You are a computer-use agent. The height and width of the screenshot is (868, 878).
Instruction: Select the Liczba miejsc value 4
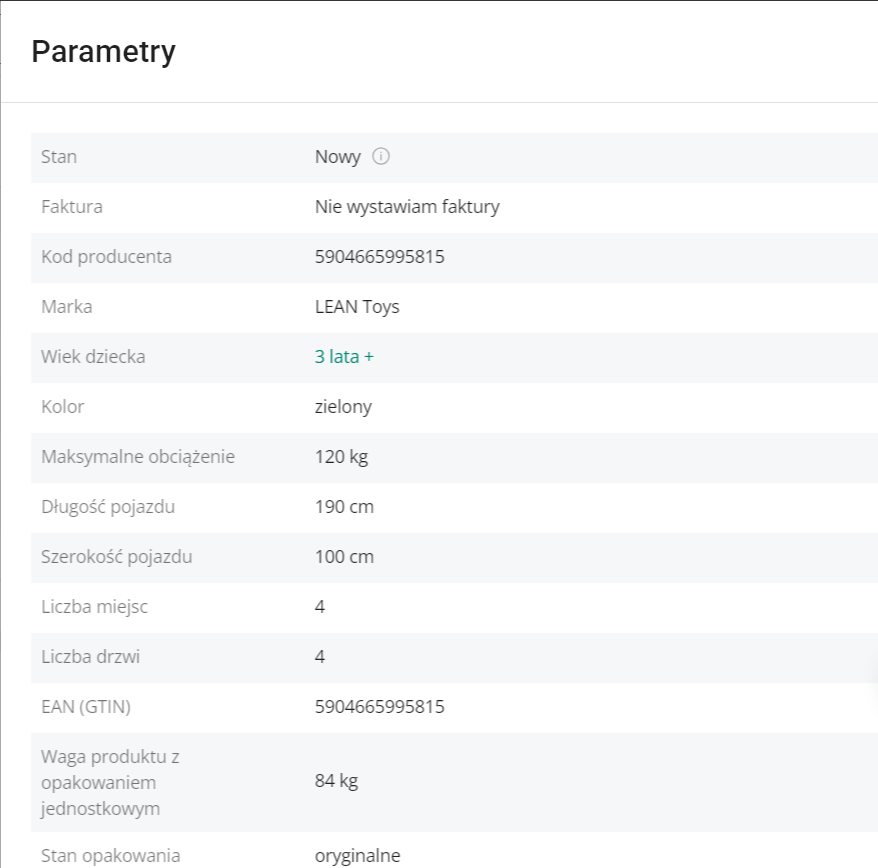pyautogui.click(x=320, y=606)
